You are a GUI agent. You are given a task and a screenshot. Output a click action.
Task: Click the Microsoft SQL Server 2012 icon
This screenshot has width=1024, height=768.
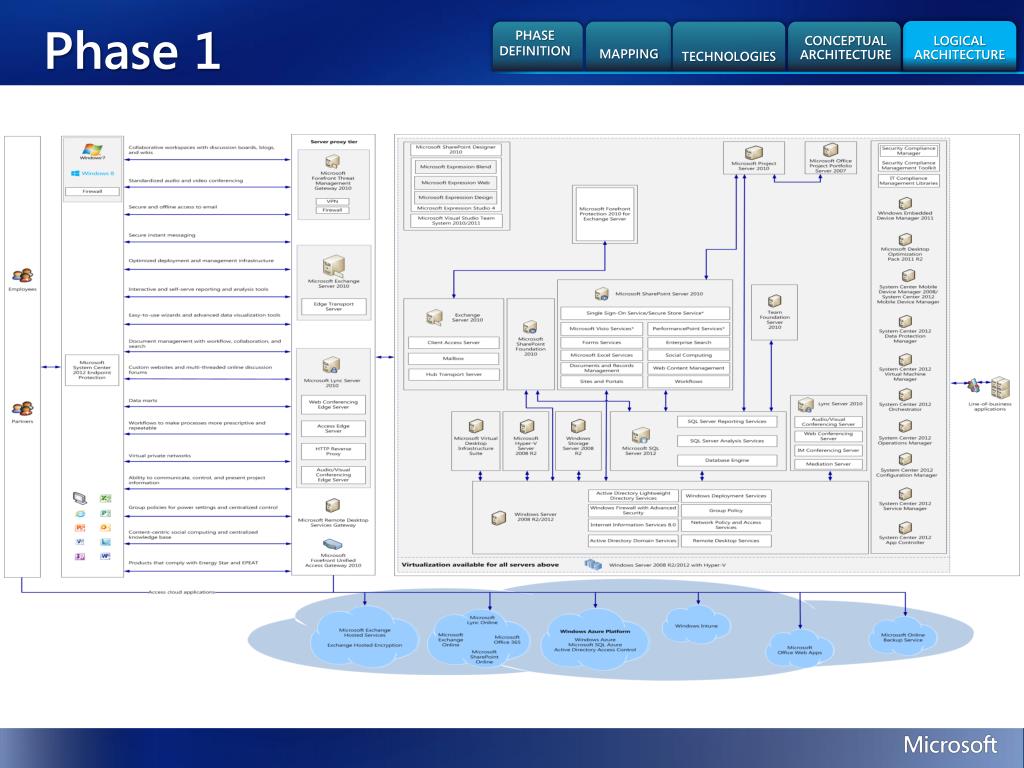[x=640, y=435]
